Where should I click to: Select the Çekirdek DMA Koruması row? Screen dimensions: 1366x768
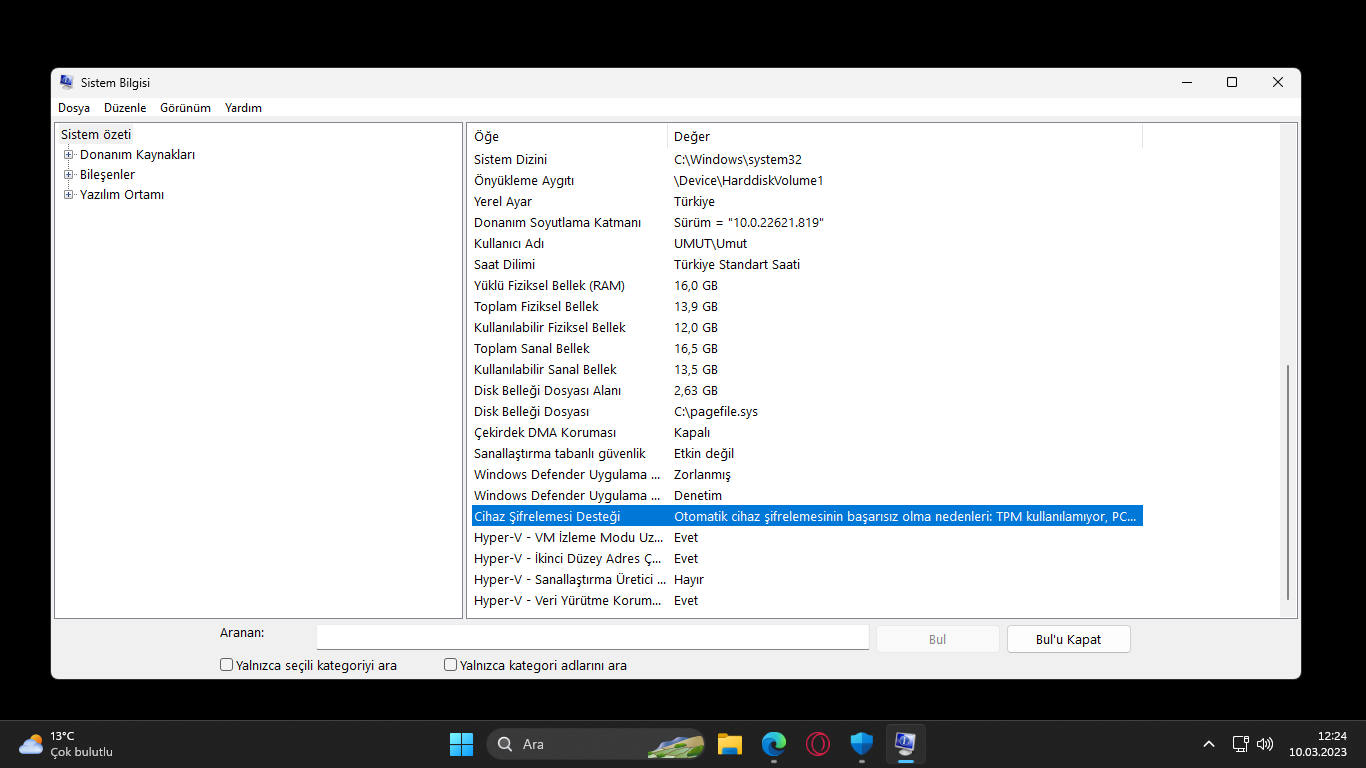pos(806,433)
